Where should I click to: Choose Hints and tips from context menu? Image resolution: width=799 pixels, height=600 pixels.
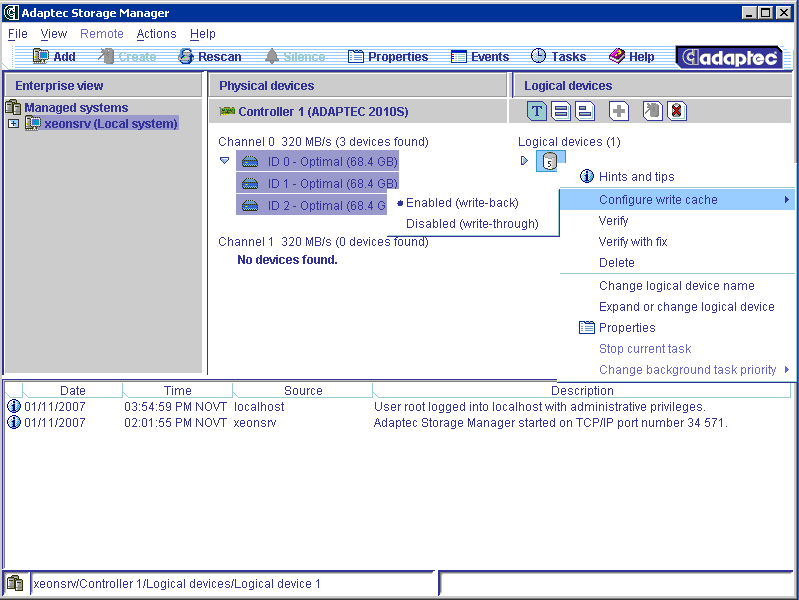(x=677, y=176)
